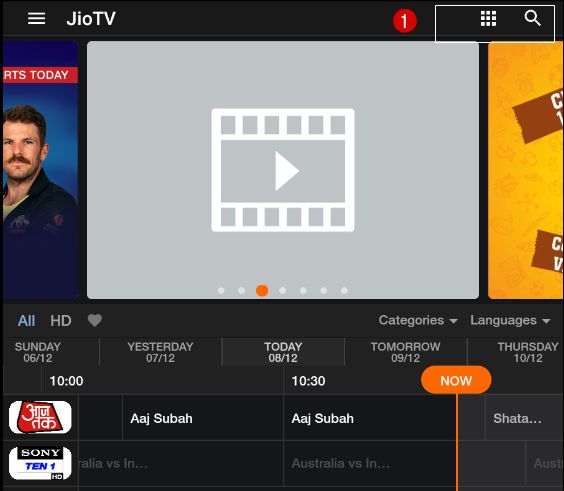Image resolution: width=564 pixels, height=491 pixels.
Task: Open the Aaj Tak channel logo
Action: 40,418
